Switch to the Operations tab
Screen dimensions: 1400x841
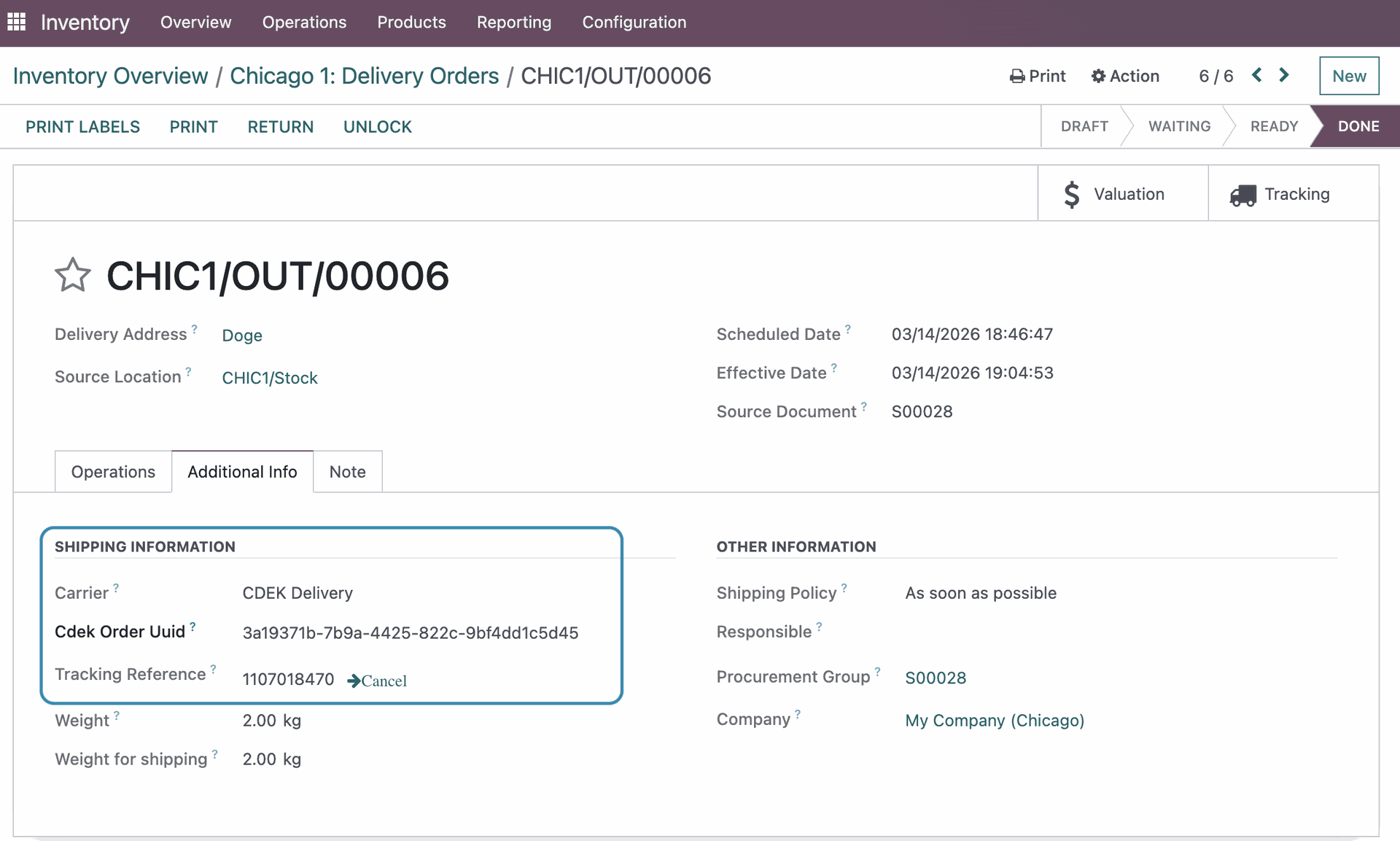tap(113, 472)
